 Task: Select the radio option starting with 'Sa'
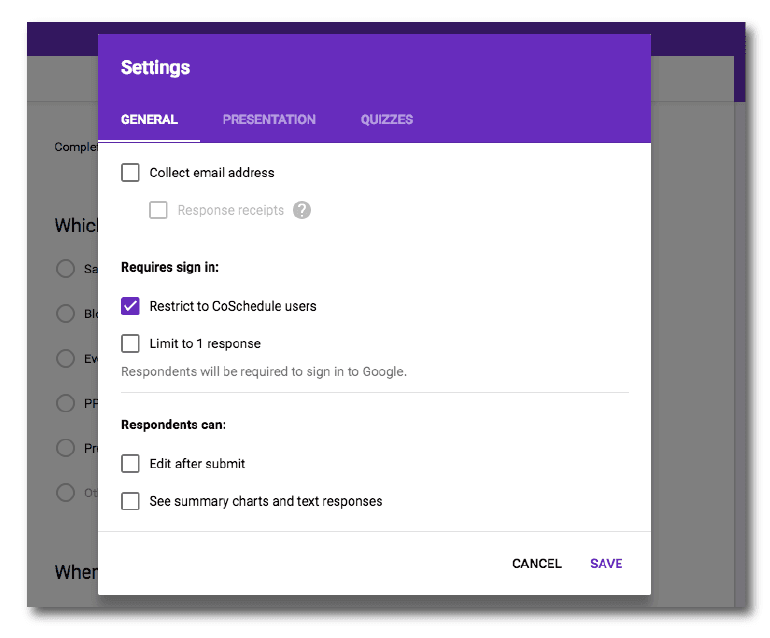(66, 269)
